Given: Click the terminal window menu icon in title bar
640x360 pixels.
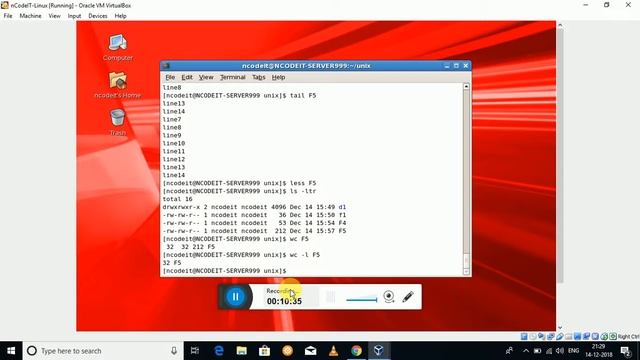Looking at the screenshot, I should [x=166, y=66].
